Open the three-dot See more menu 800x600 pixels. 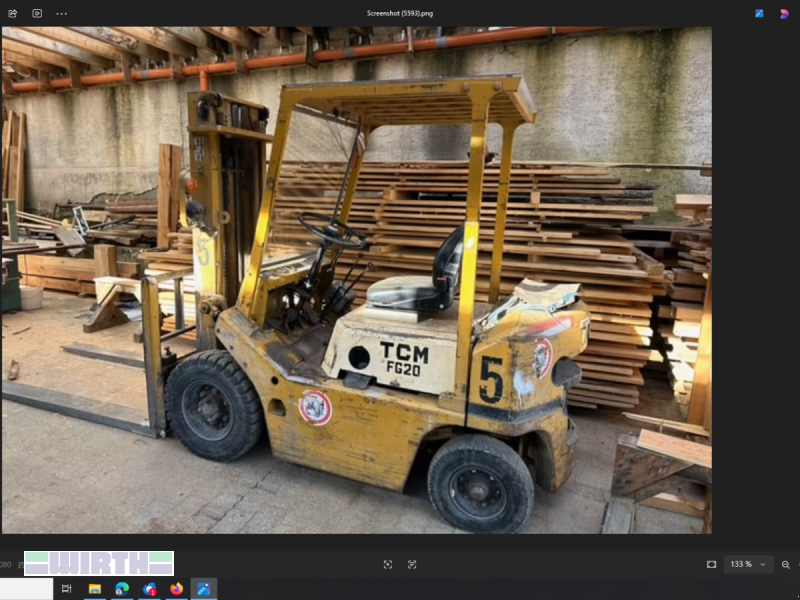62,13
